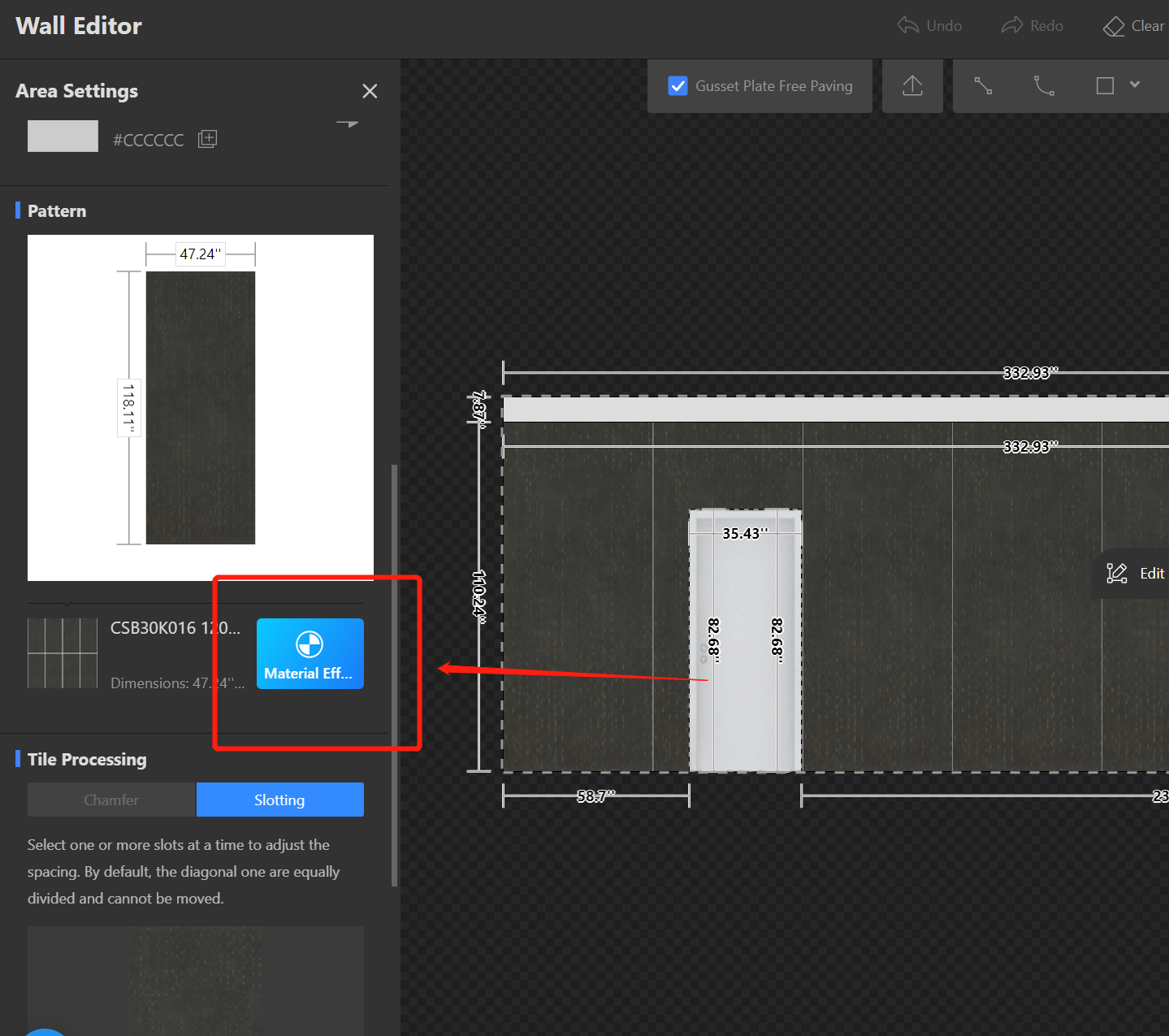The height and width of the screenshot is (1036, 1169).
Task: Select the gray door opening on wall
Action: (x=745, y=650)
